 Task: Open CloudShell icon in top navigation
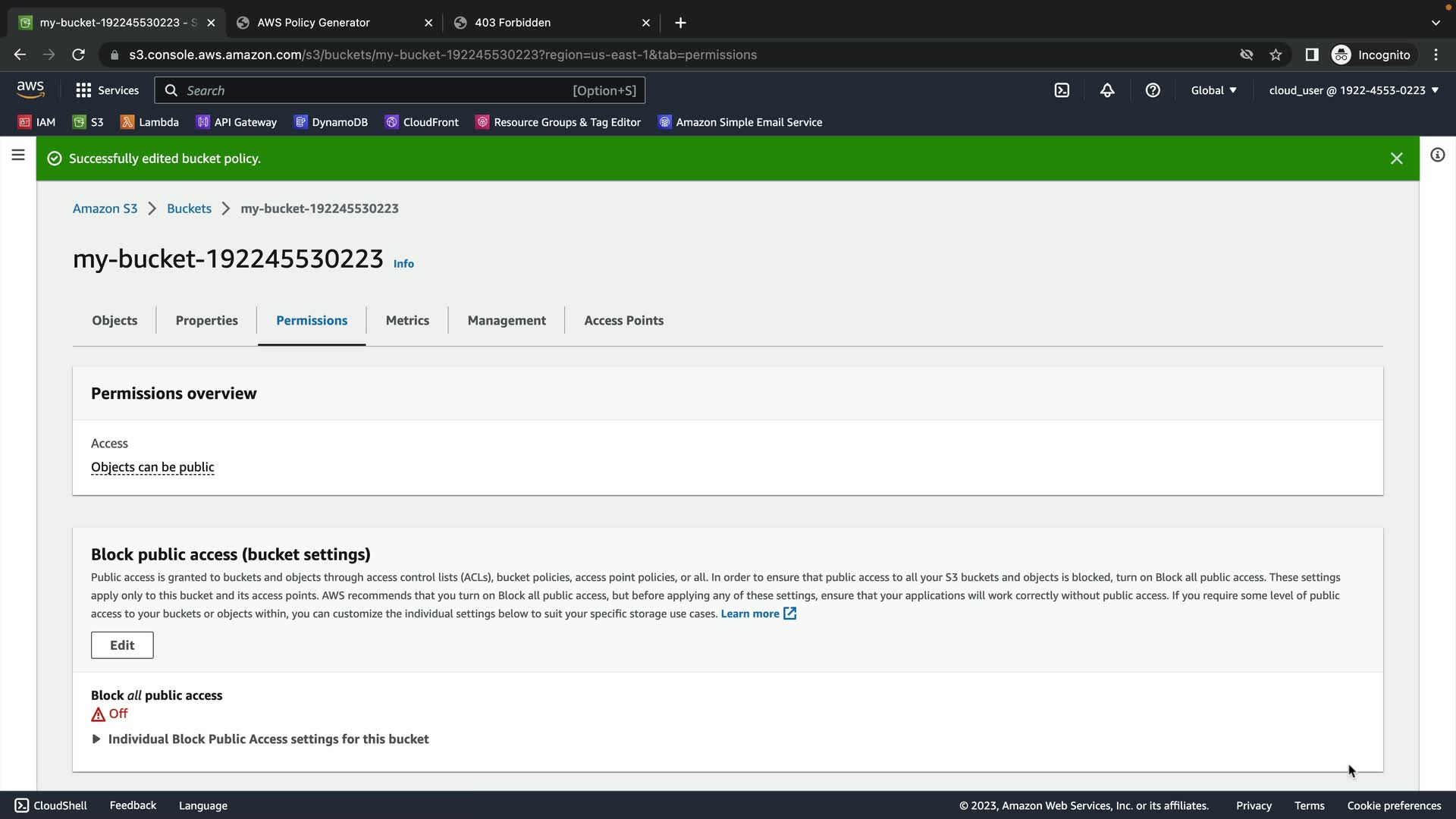pos(1062,90)
